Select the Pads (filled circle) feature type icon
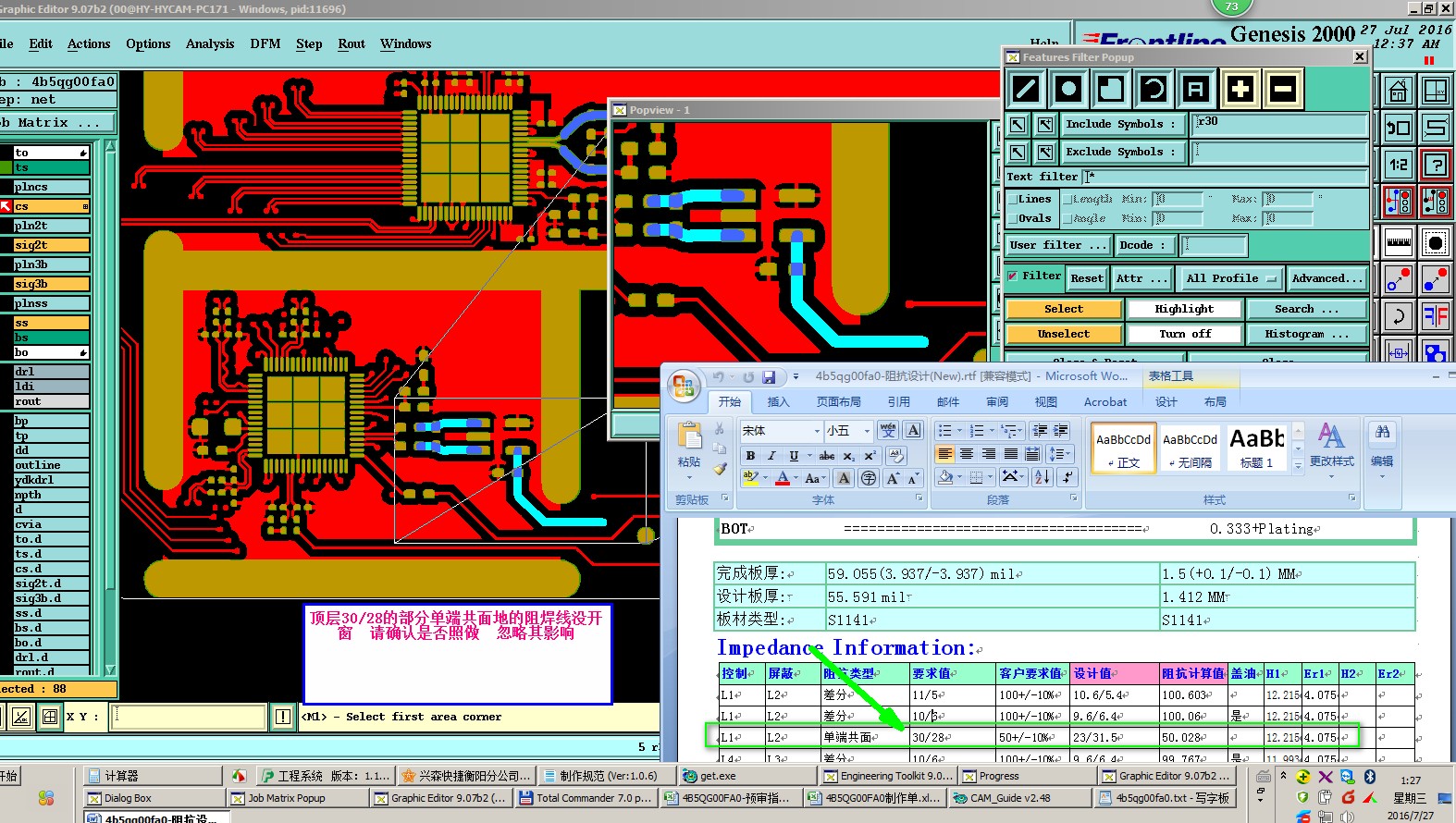This screenshot has width=1456, height=823. (x=1068, y=89)
